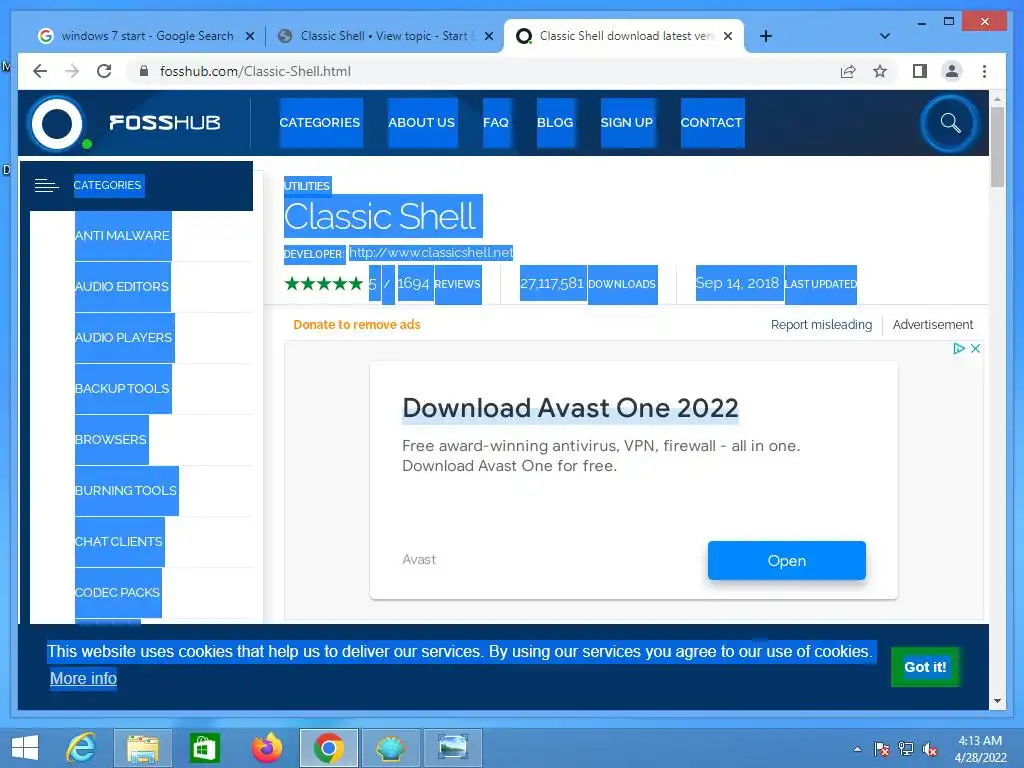Click the network tray icon
Screen dimensions: 1024x768
906,749
